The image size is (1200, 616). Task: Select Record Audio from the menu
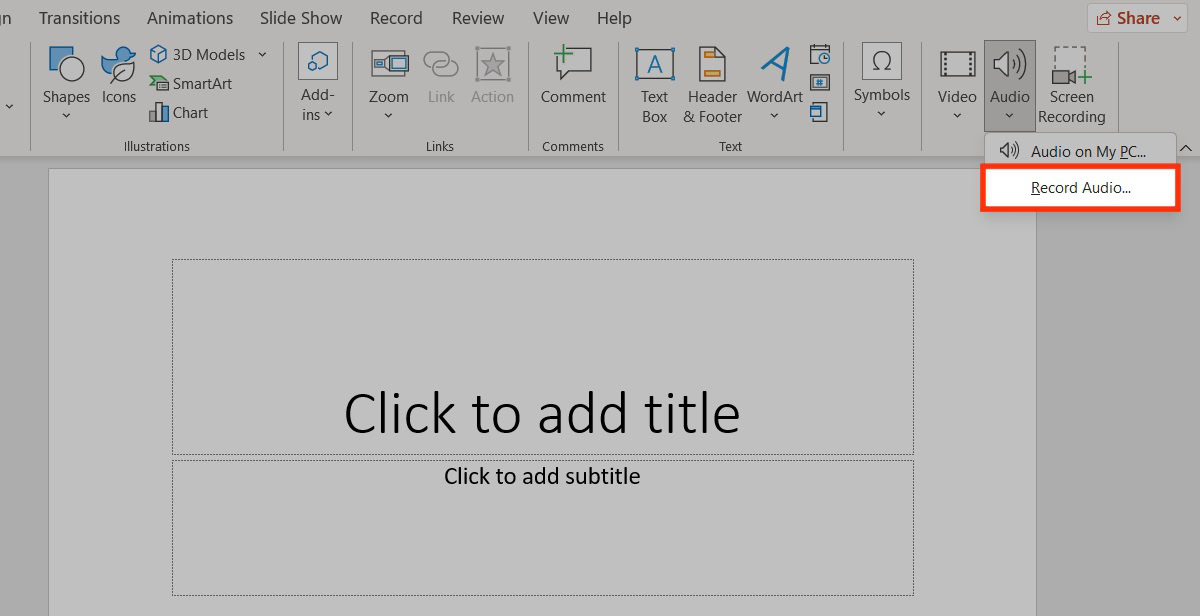pos(1080,188)
